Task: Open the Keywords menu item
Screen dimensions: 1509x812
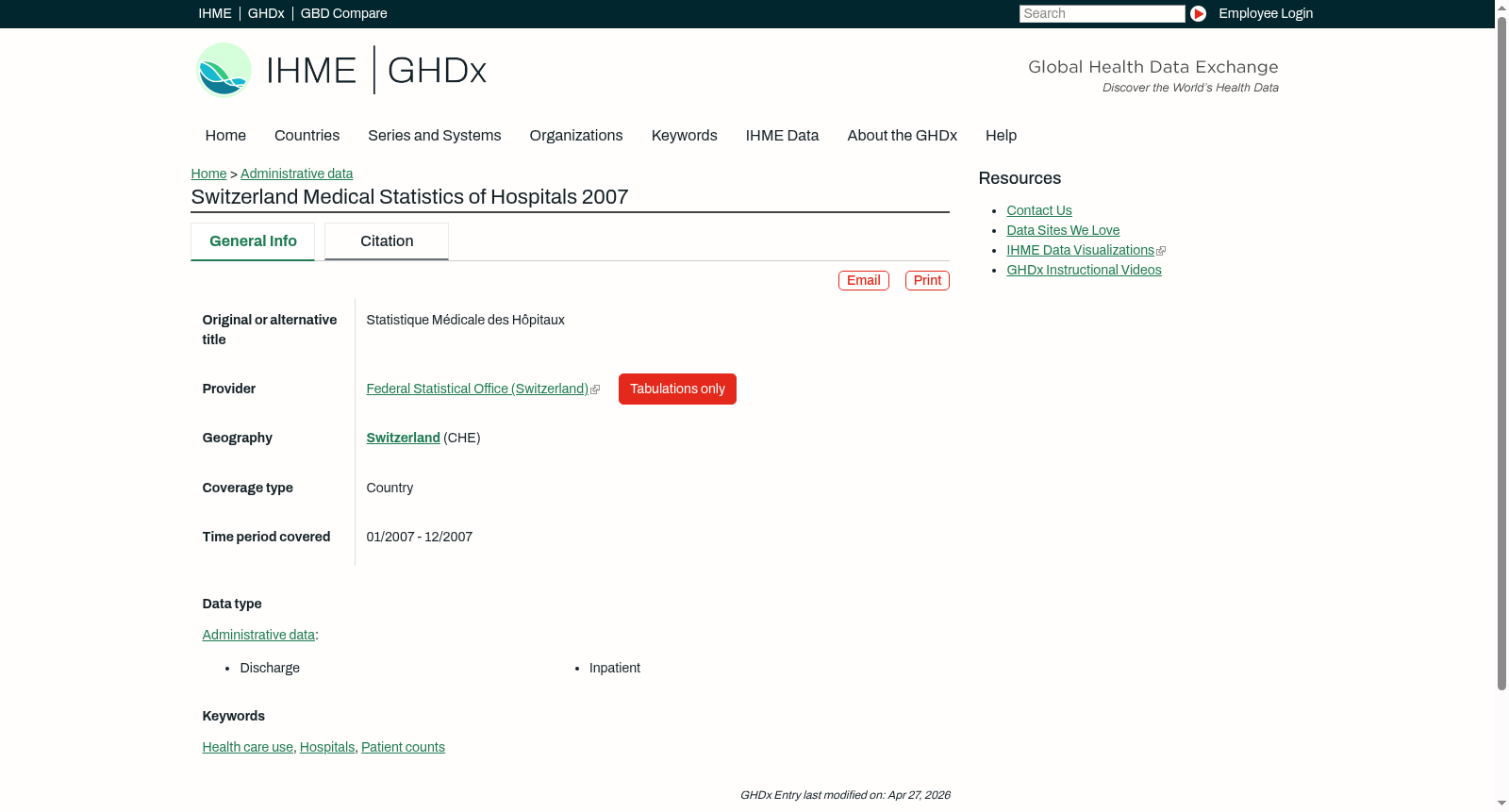Action: (685, 136)
